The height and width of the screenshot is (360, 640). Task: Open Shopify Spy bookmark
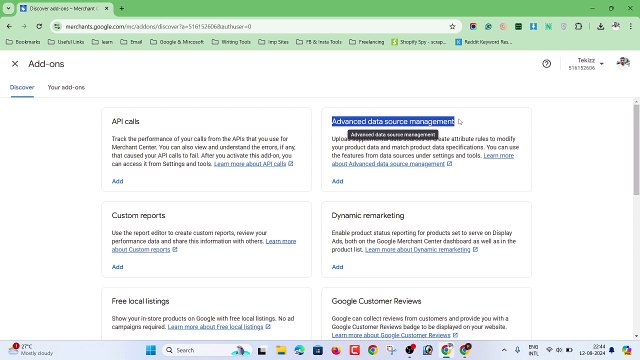click(419, 42)
